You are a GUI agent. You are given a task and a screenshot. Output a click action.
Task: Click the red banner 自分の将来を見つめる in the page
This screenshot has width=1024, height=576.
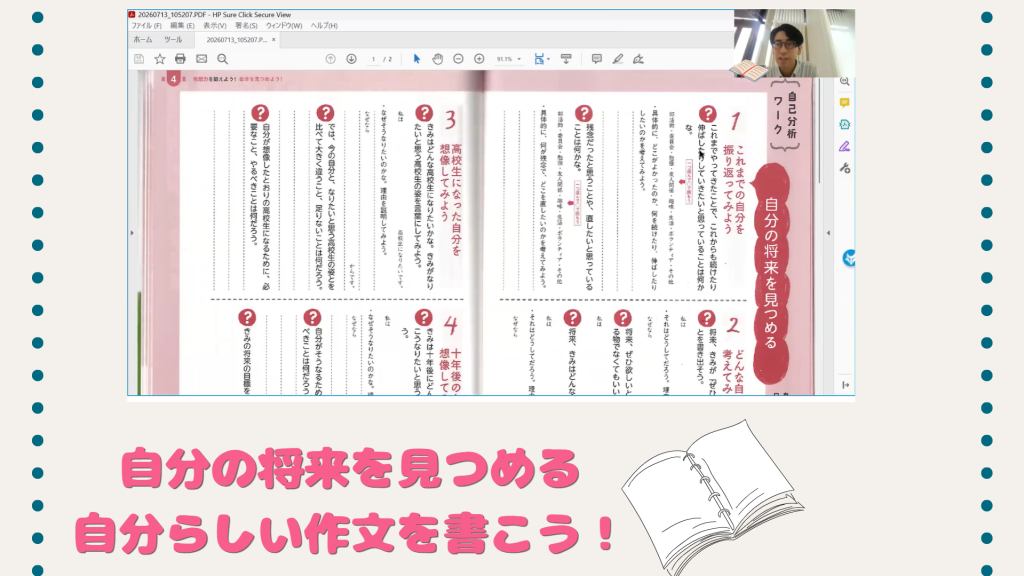click(771, 273)
